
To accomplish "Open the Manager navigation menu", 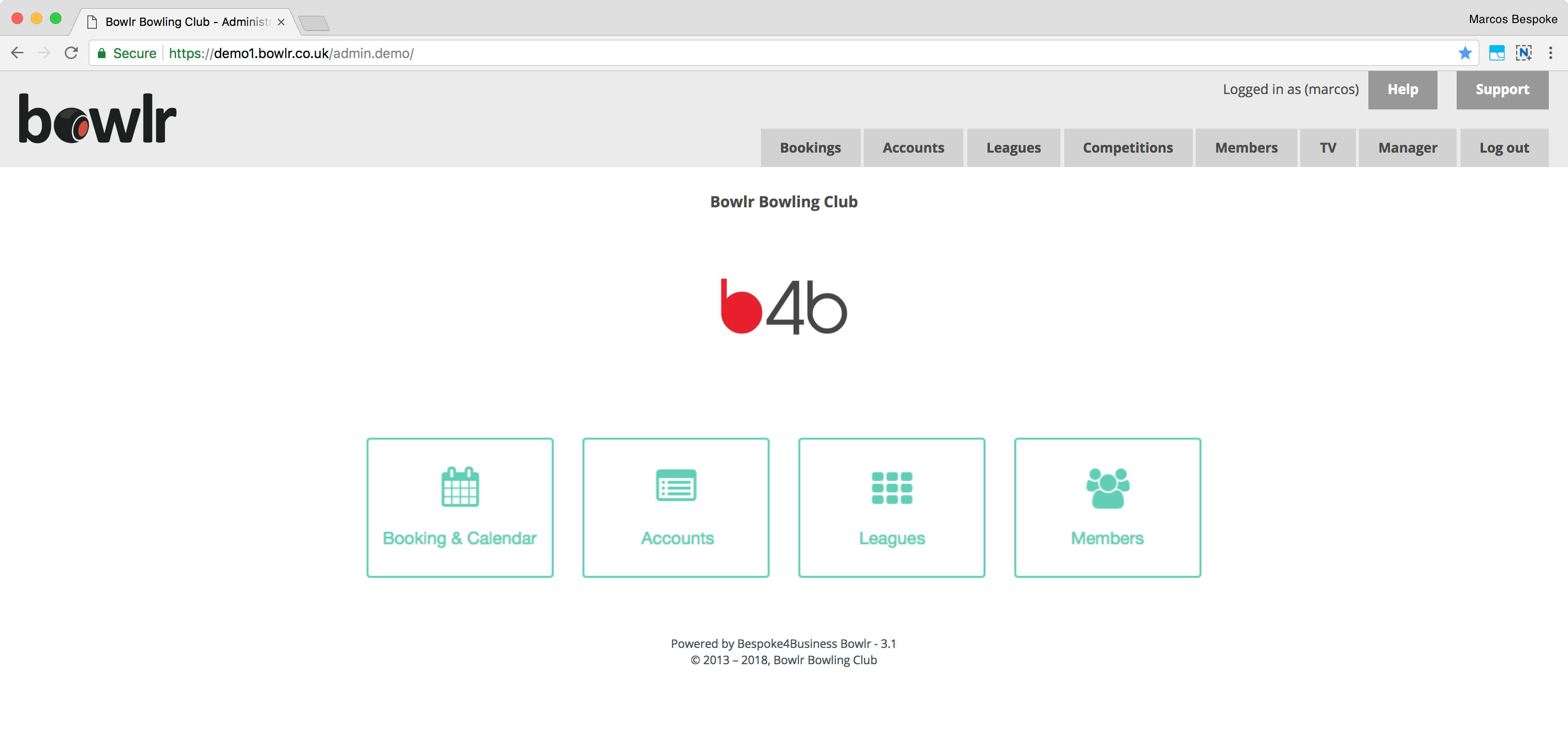I will pyautogui.click(x=1407, y=148).
